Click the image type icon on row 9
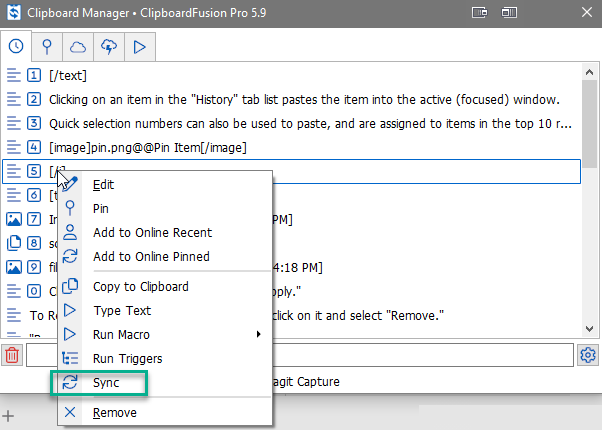This screenshot has width=602, height=430. tap(14, 267)
